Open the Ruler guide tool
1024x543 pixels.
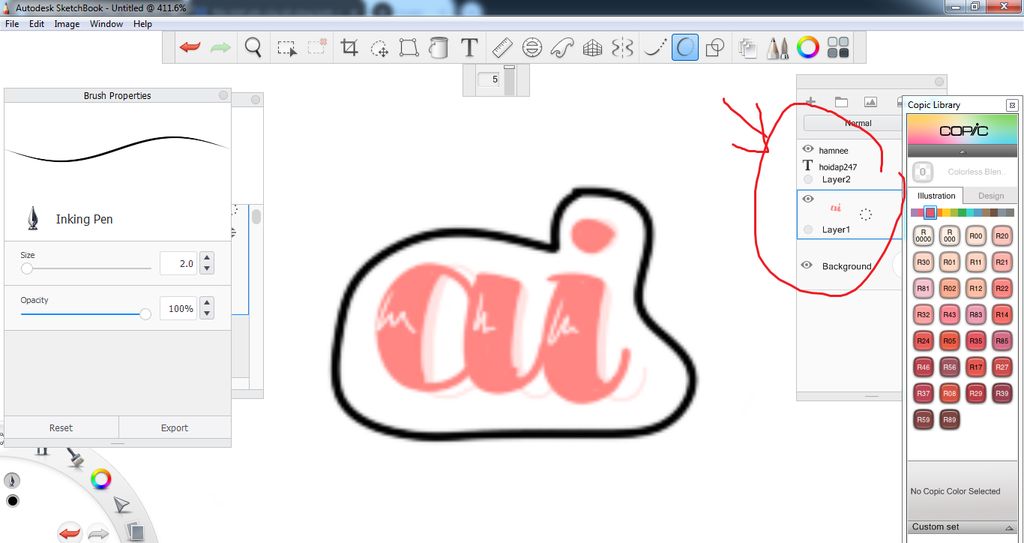point(502,48)
